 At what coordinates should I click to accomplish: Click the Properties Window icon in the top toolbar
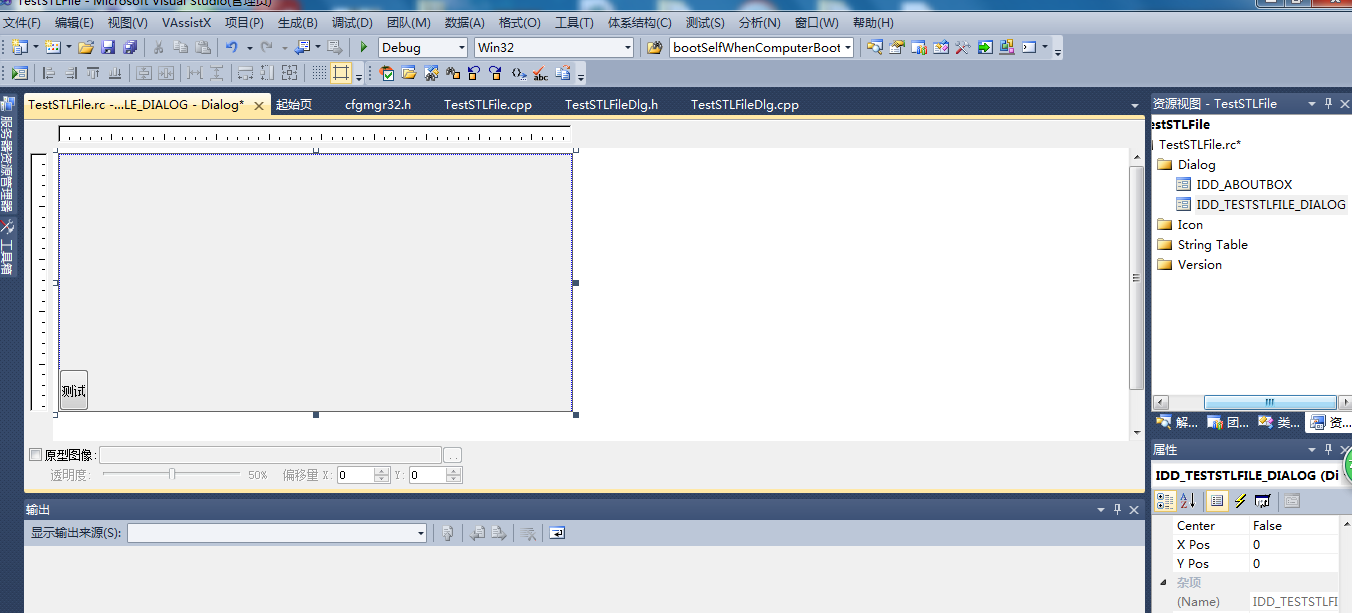[897, 47]
